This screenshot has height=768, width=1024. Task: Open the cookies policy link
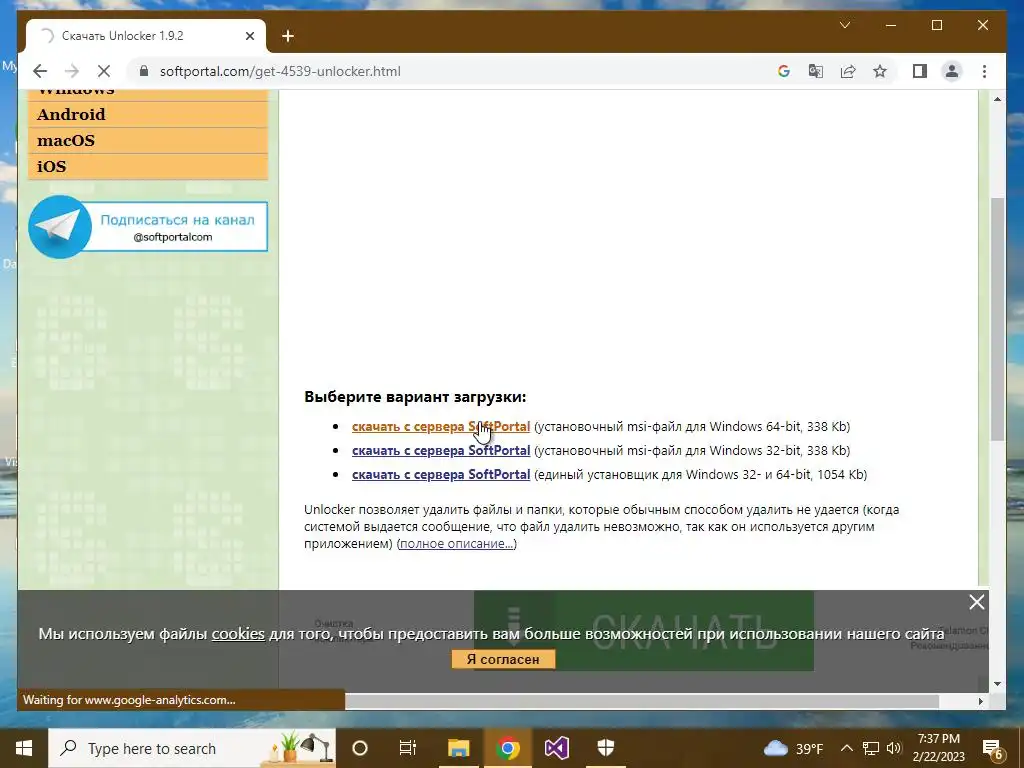click(x=238, y=633)
